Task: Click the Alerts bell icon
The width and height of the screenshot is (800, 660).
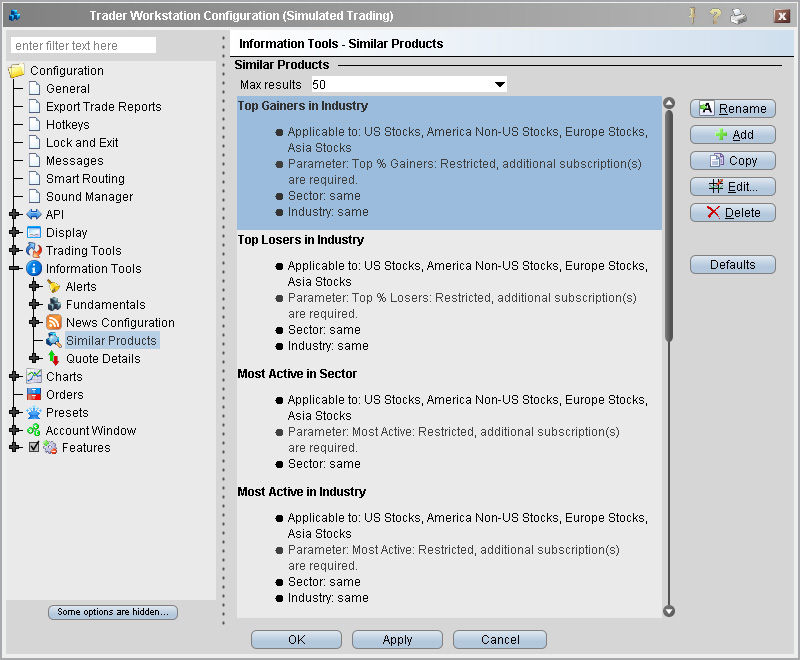Action: pyautogui.click(x=54, y=286)
